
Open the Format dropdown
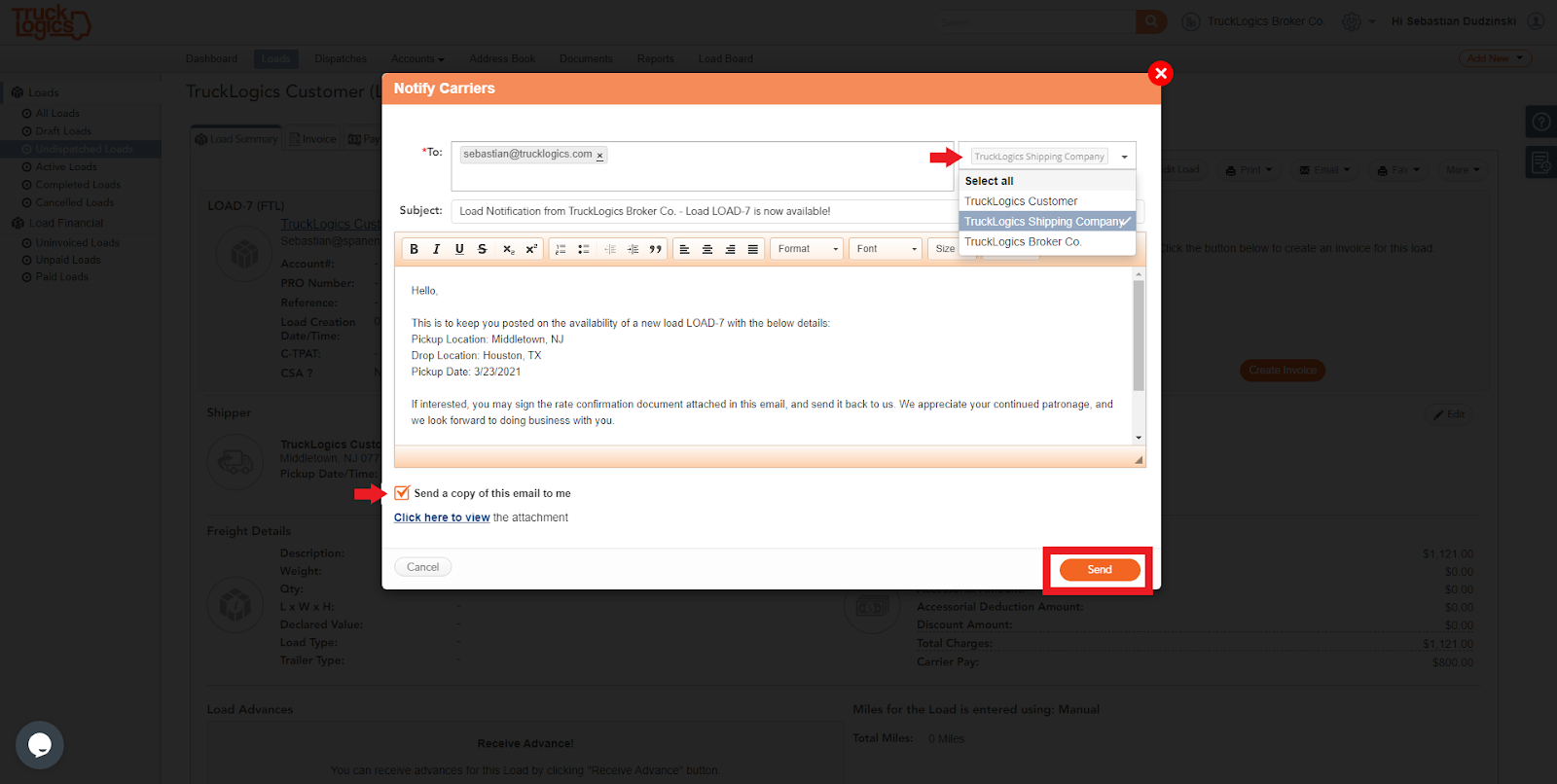pos(807,249)
